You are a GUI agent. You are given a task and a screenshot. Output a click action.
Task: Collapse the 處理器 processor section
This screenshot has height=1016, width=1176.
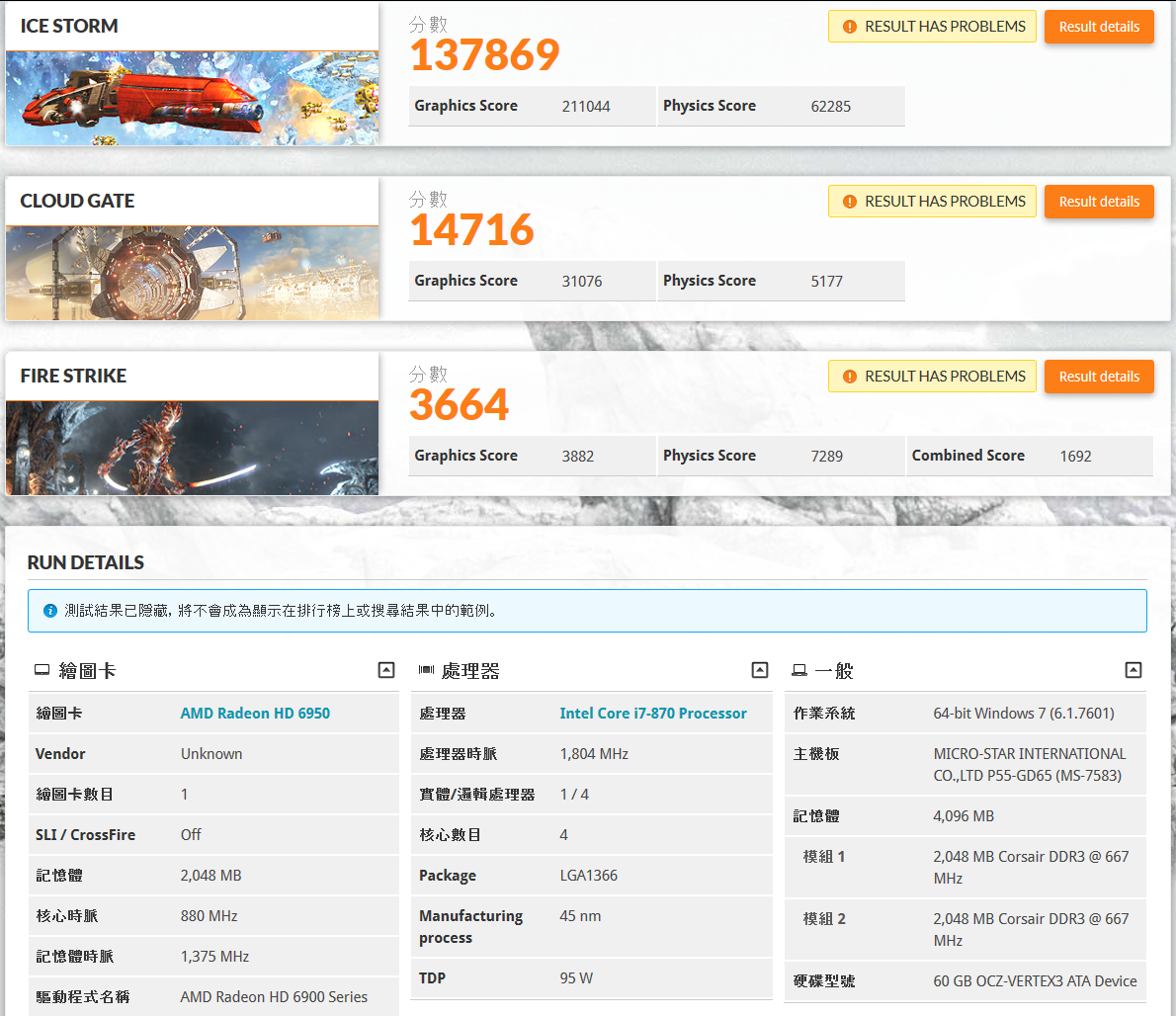[x=760, y=670]
